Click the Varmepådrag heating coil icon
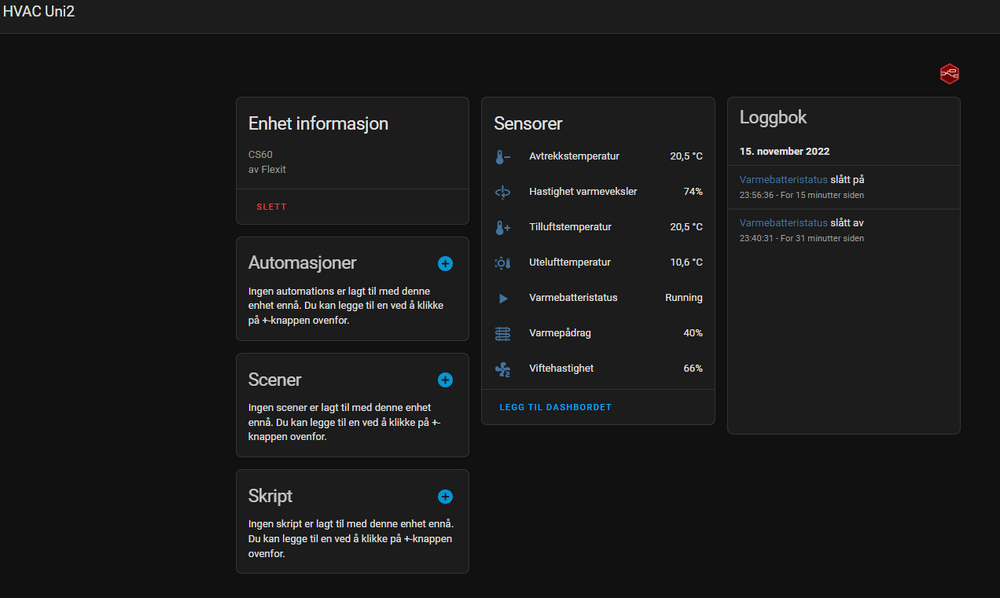This screenshot has height=598, width=1000. (502, 333)
